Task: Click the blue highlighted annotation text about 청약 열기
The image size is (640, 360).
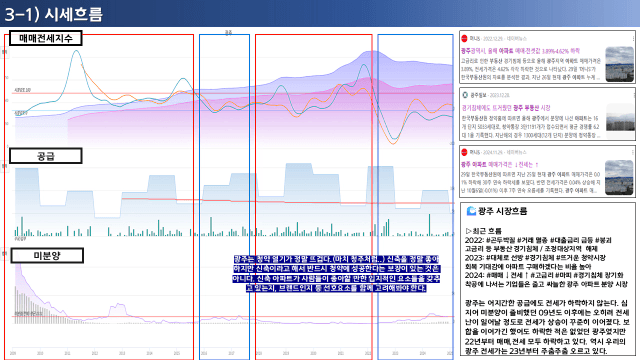Action: pyautogui.click(x=336, y=273)
